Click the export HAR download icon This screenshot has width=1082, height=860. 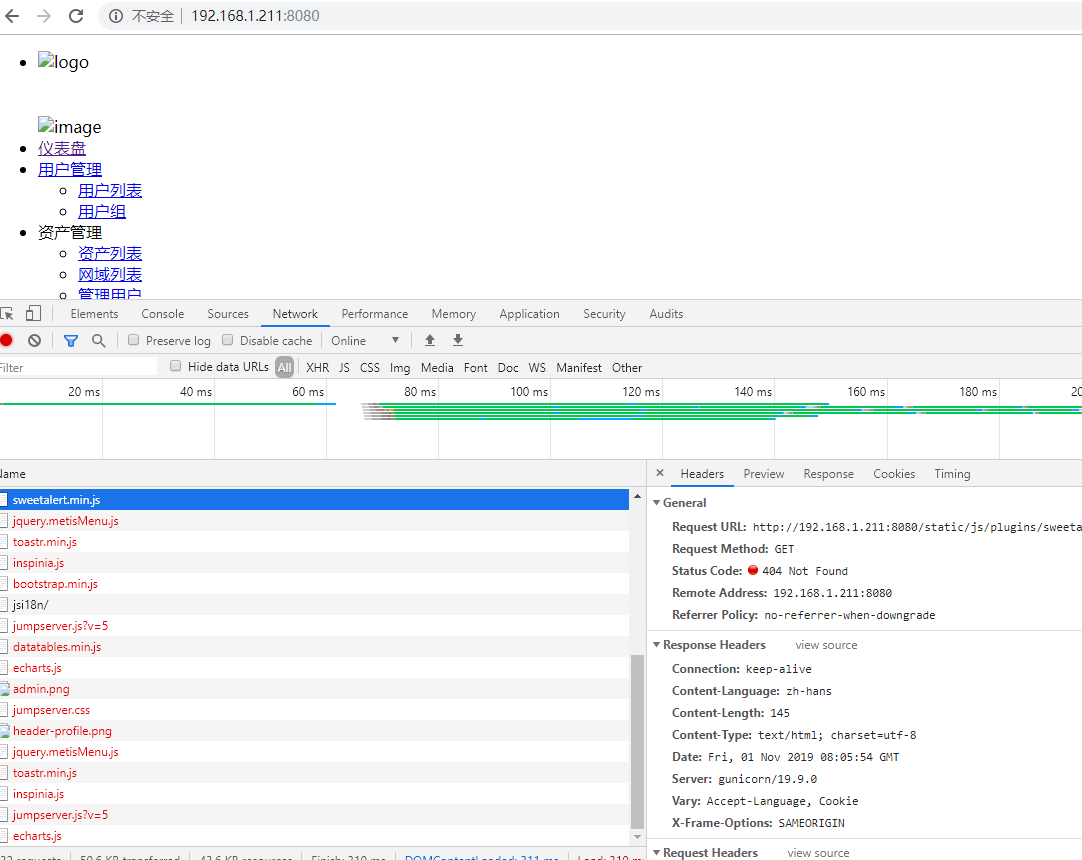(x=458, y=340)
